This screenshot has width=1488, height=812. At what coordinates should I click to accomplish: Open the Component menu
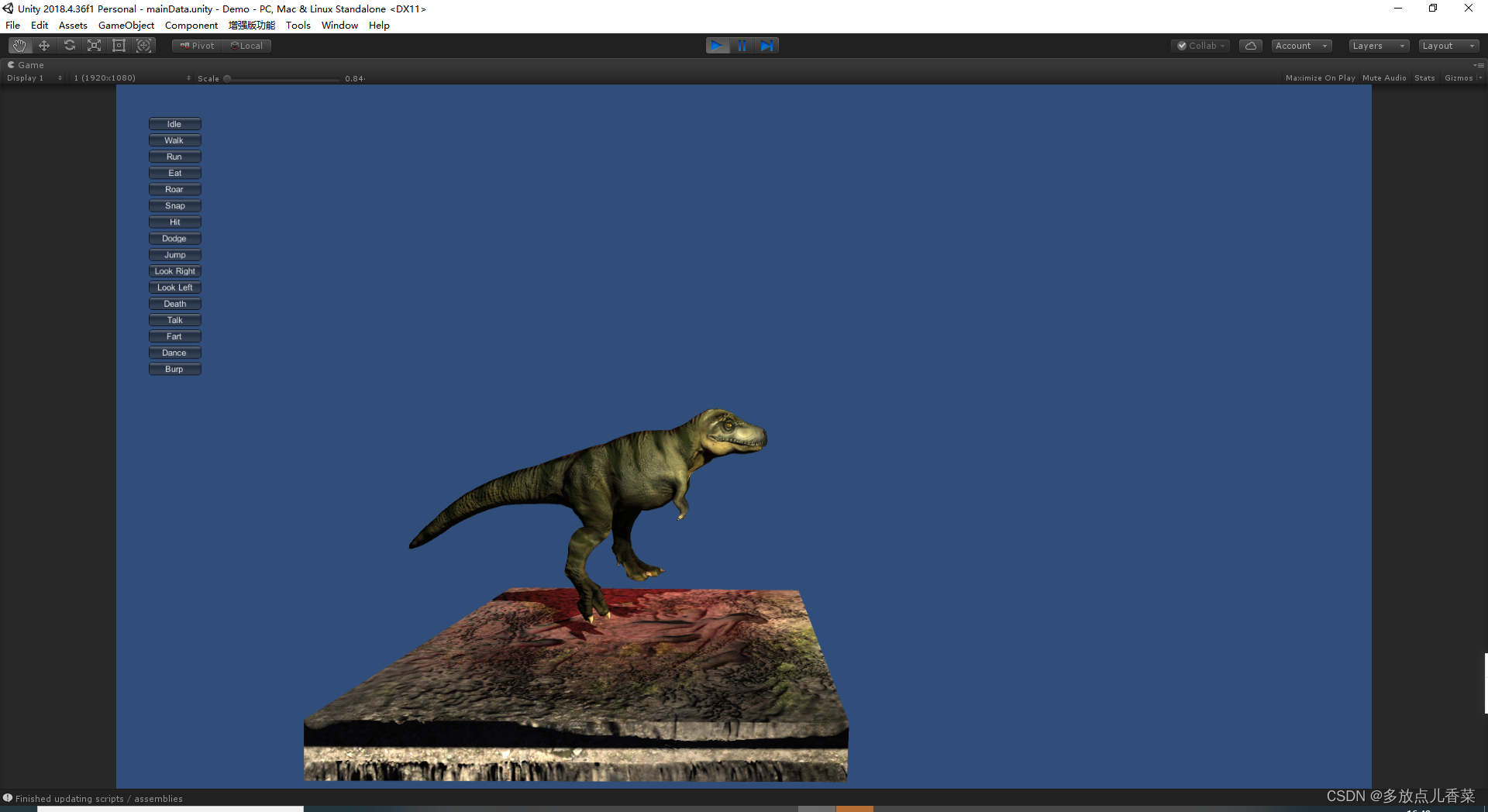(x=191, y=26)
